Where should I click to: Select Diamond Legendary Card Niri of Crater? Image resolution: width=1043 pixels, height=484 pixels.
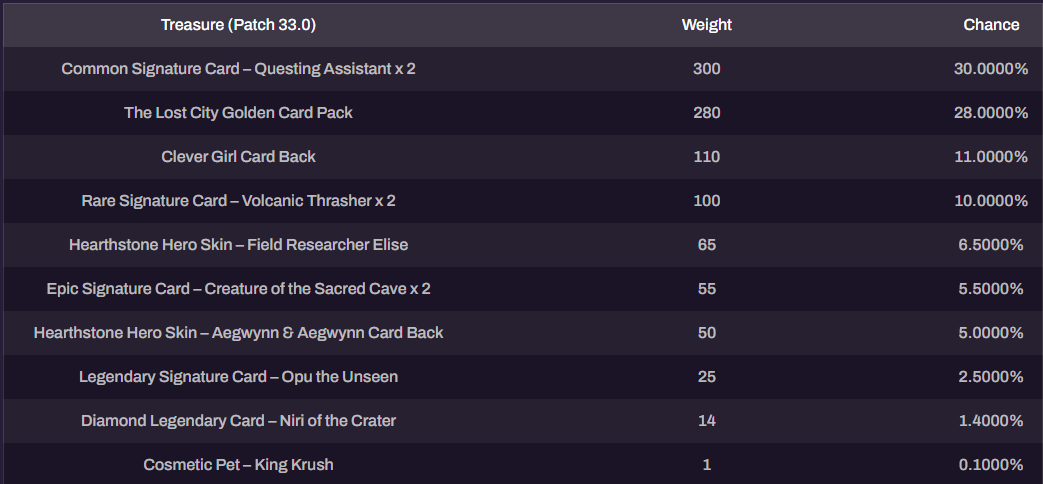238,420
